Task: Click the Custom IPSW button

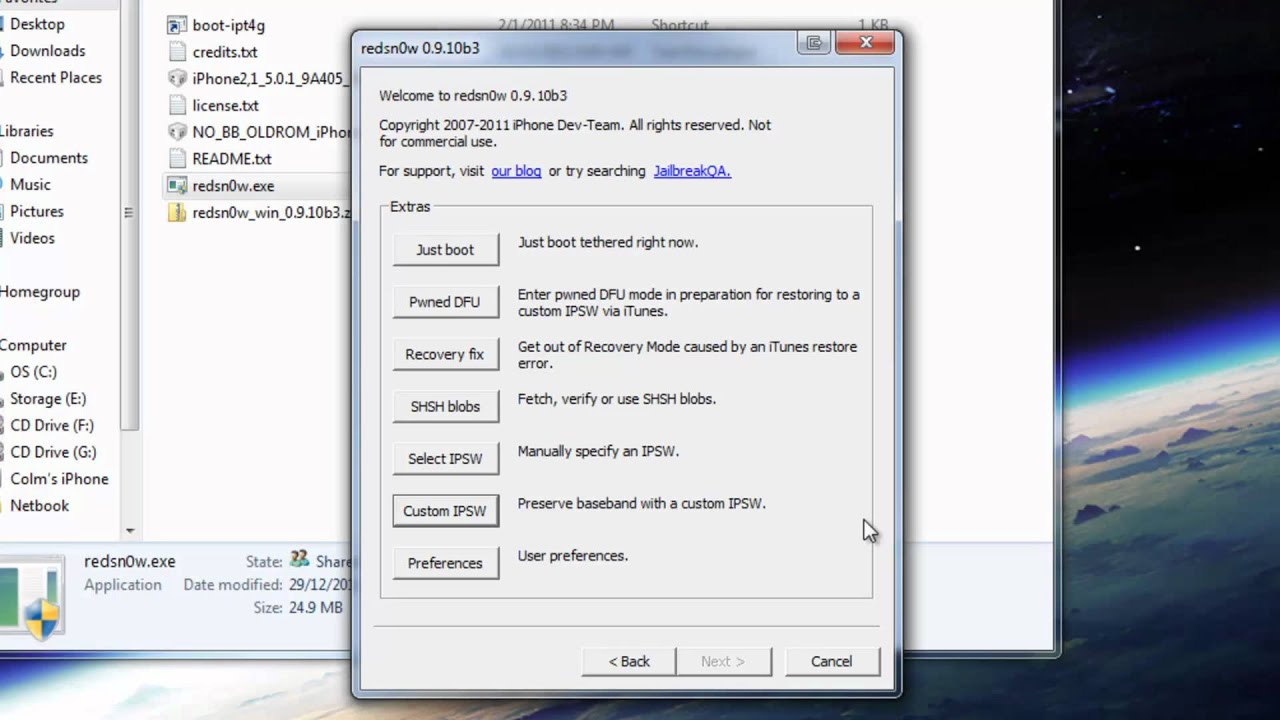Action: tap(445, 510)
